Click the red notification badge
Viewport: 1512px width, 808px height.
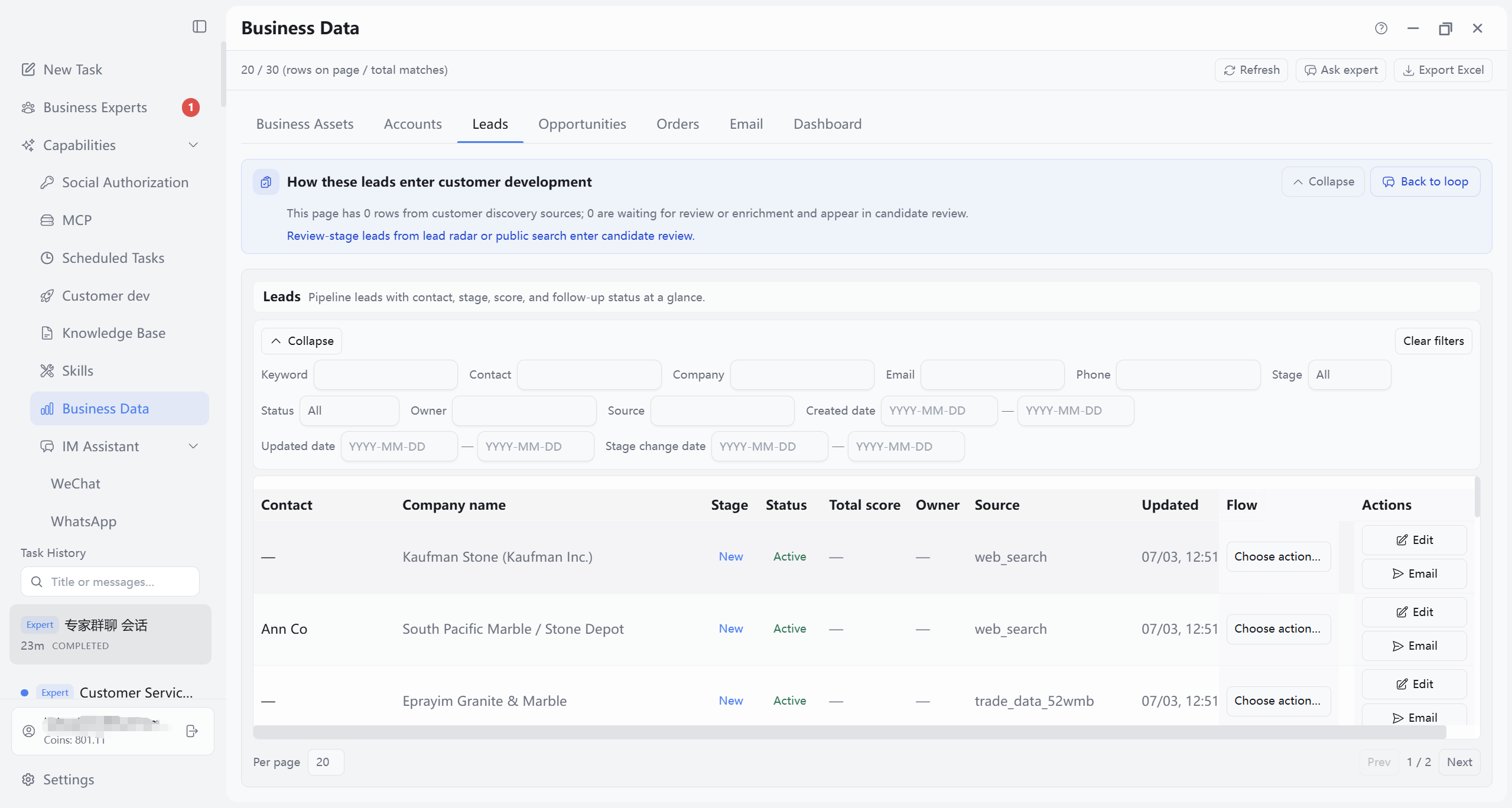point(190,107)
